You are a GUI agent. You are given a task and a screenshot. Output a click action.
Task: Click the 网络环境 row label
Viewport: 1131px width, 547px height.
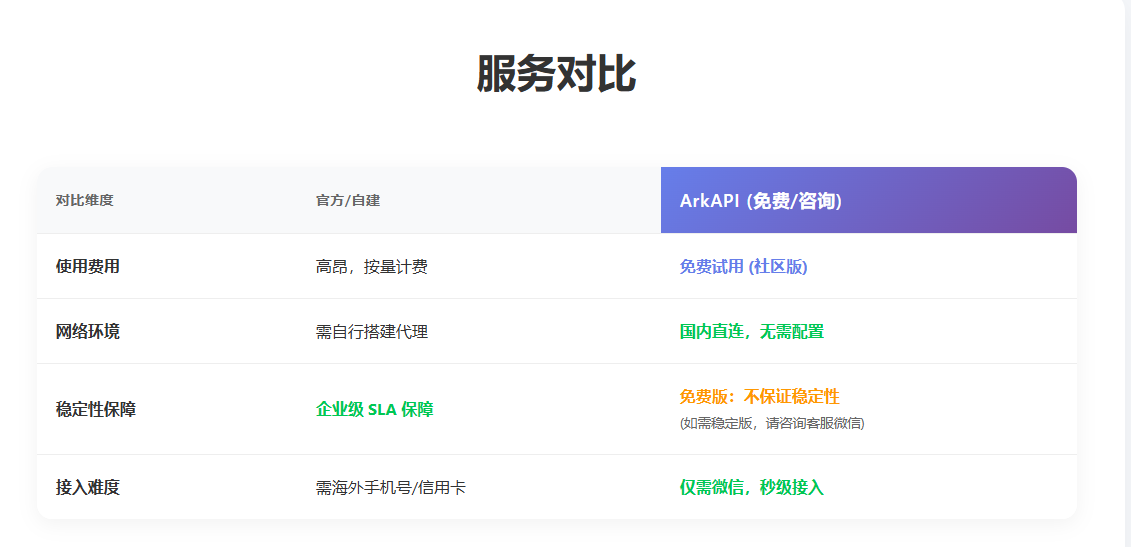(x=87, y=331)
